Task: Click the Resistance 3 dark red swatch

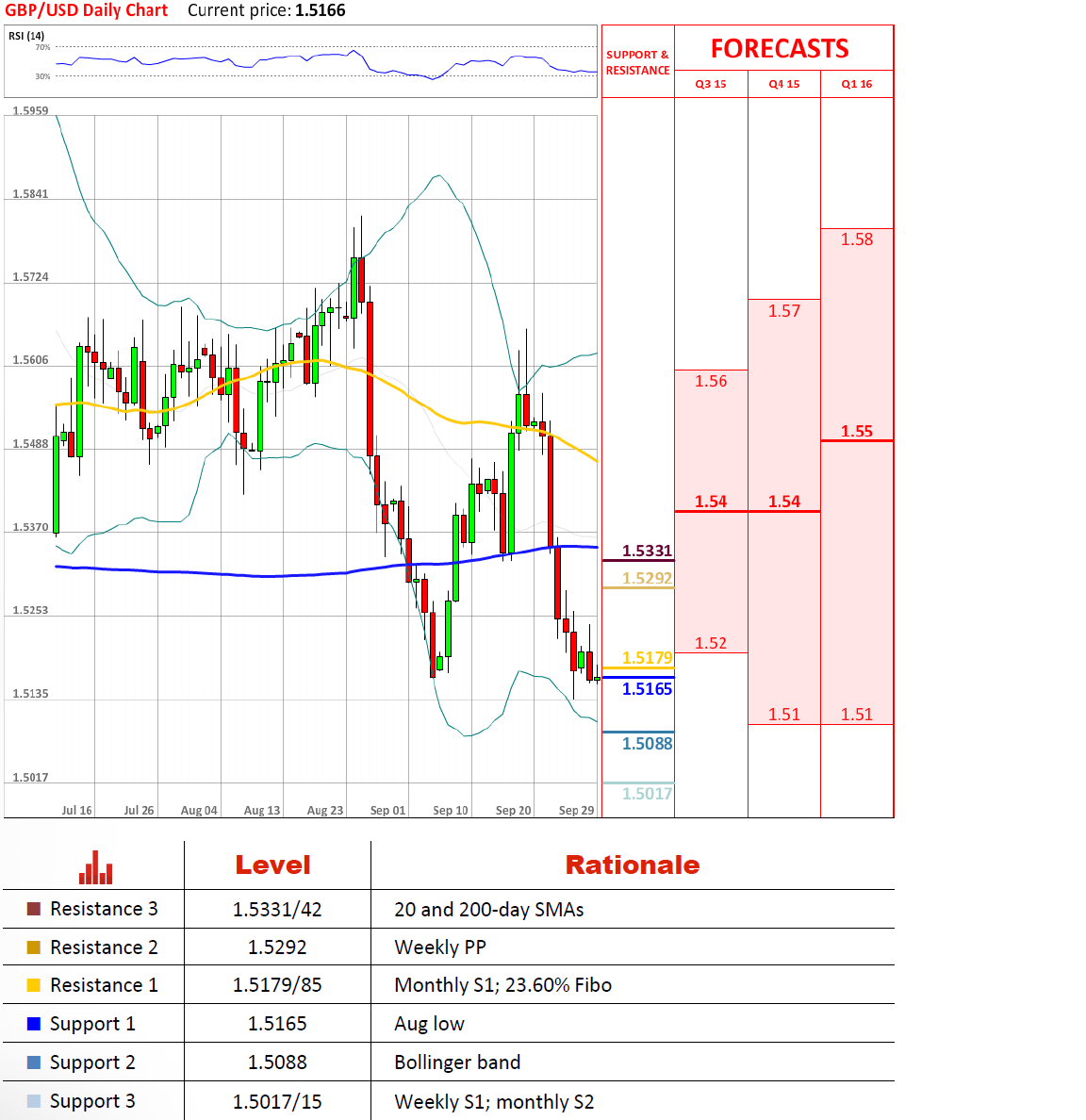Action: (34, 909)
